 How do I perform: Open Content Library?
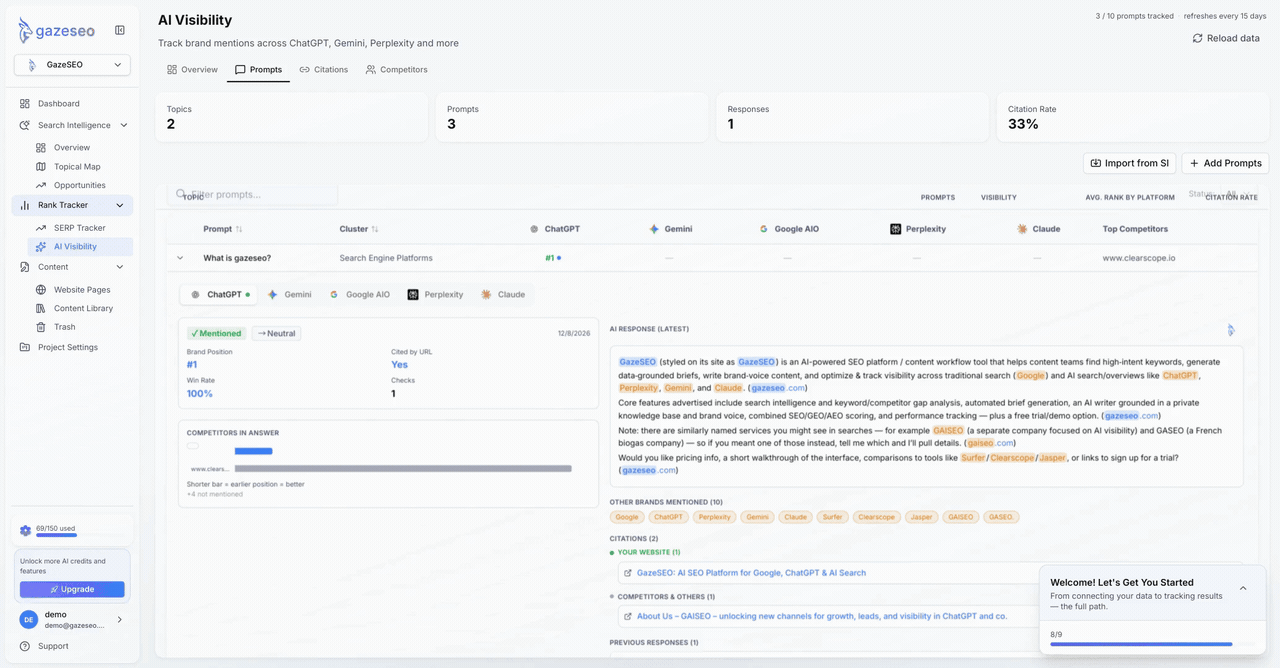pos(83,309)
